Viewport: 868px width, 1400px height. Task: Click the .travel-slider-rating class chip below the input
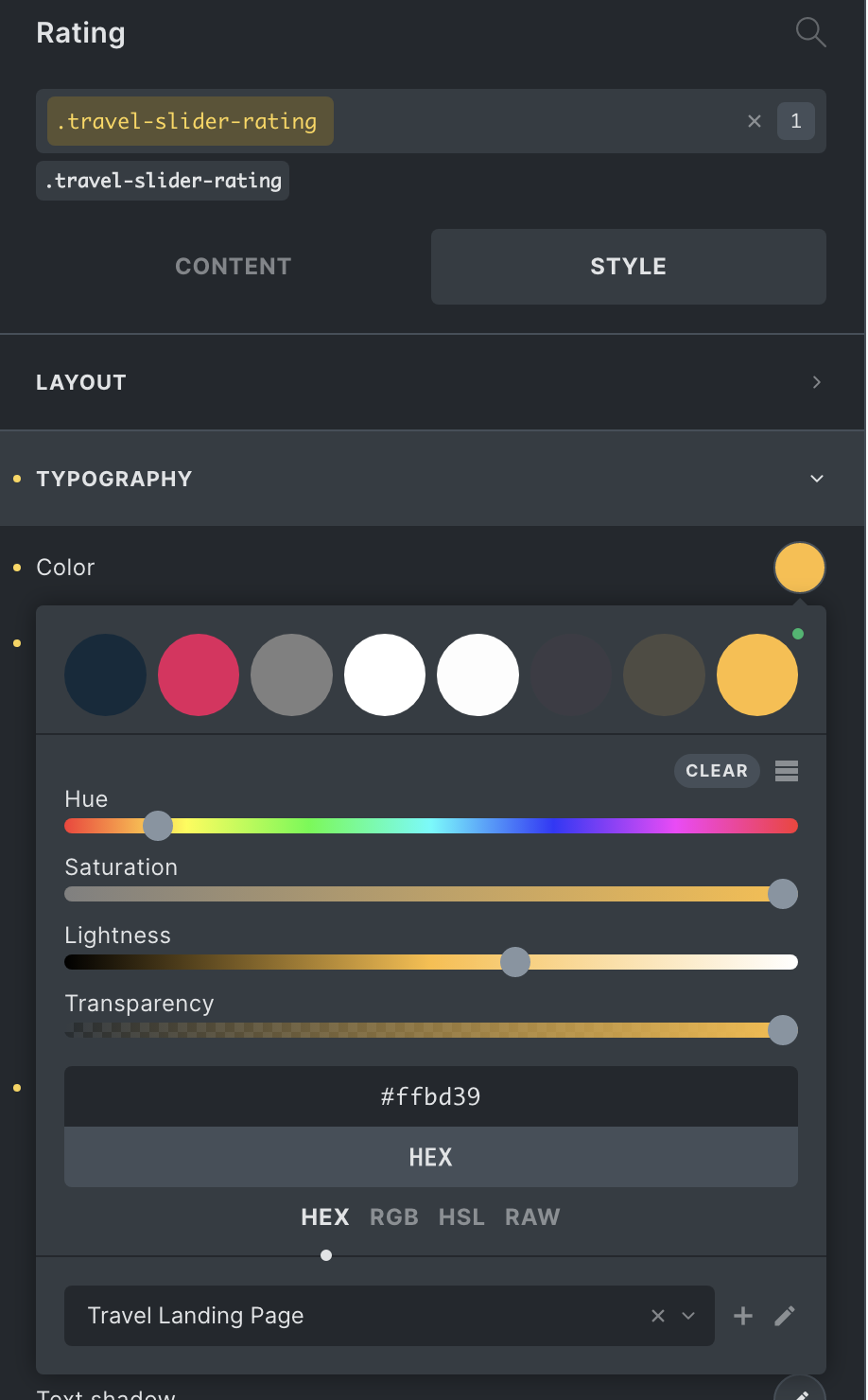[163, 181]
